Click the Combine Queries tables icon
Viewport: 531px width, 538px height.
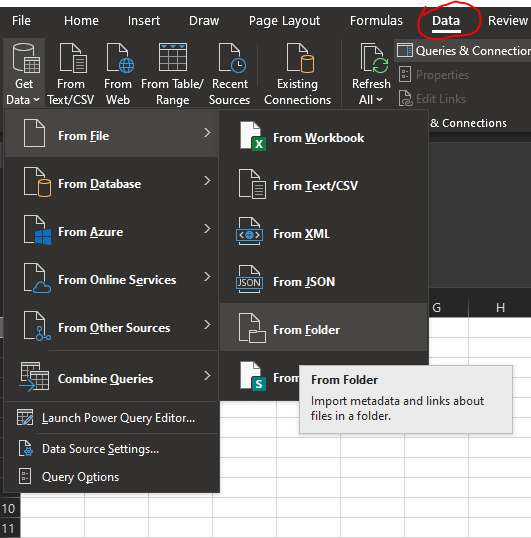coord(34,376)
